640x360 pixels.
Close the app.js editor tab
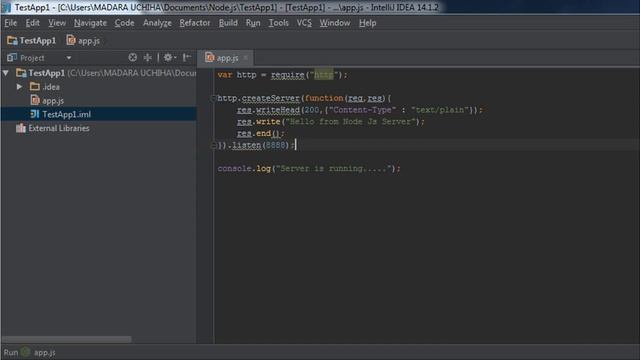pos(245,58)
